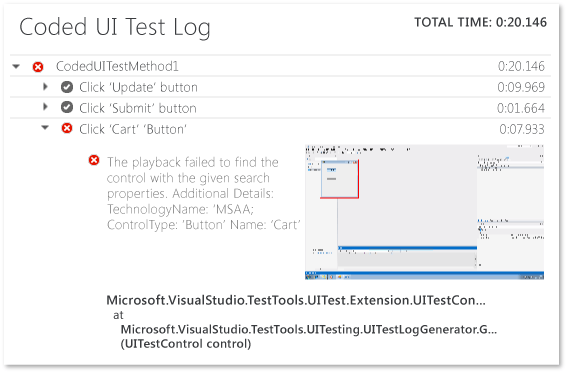The image size is (567, 373).
Task: Expand the Click 'Update' button step
Action: point(46,87)
